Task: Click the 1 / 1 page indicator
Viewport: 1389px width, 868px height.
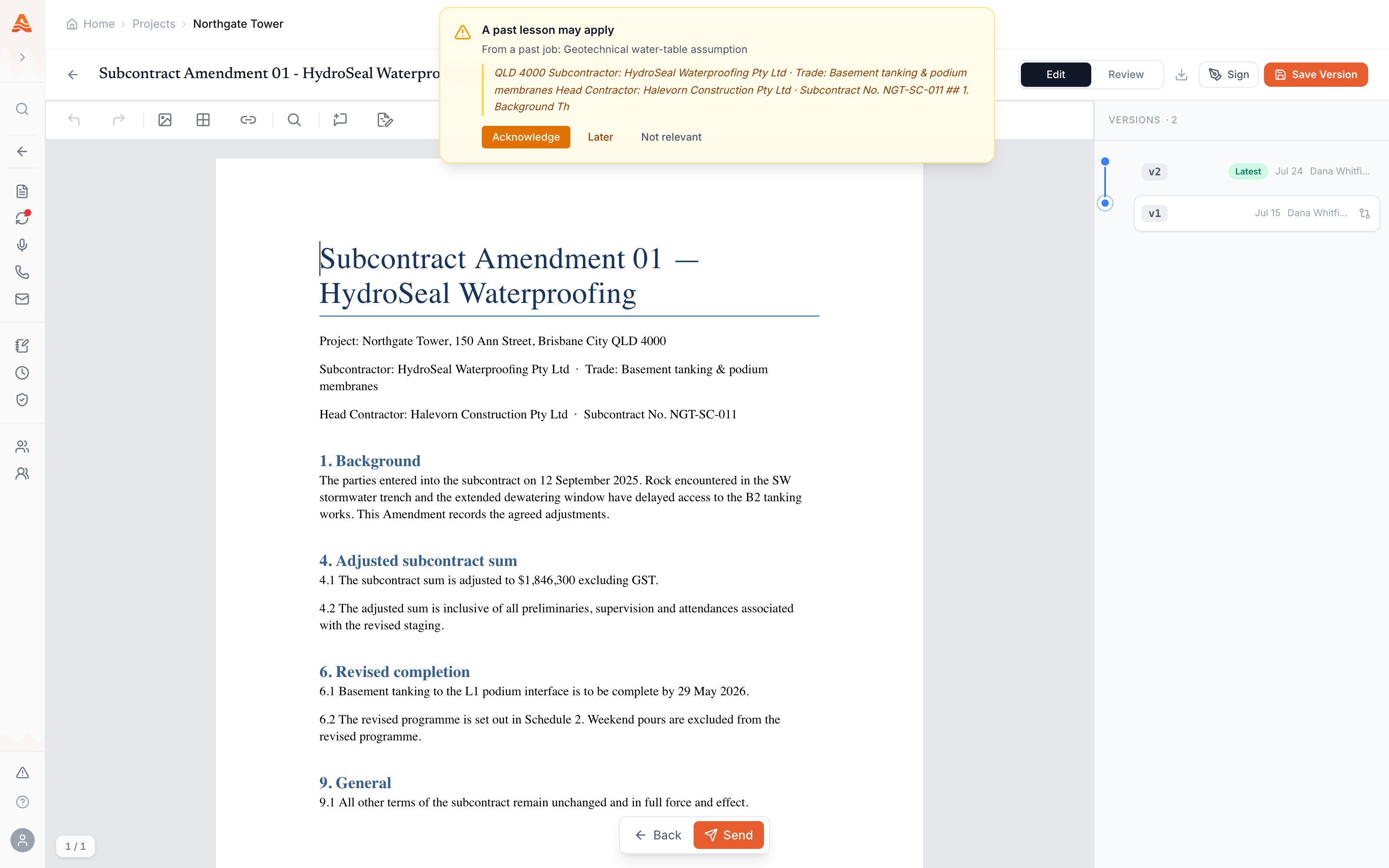Action: tap(75, 847)
